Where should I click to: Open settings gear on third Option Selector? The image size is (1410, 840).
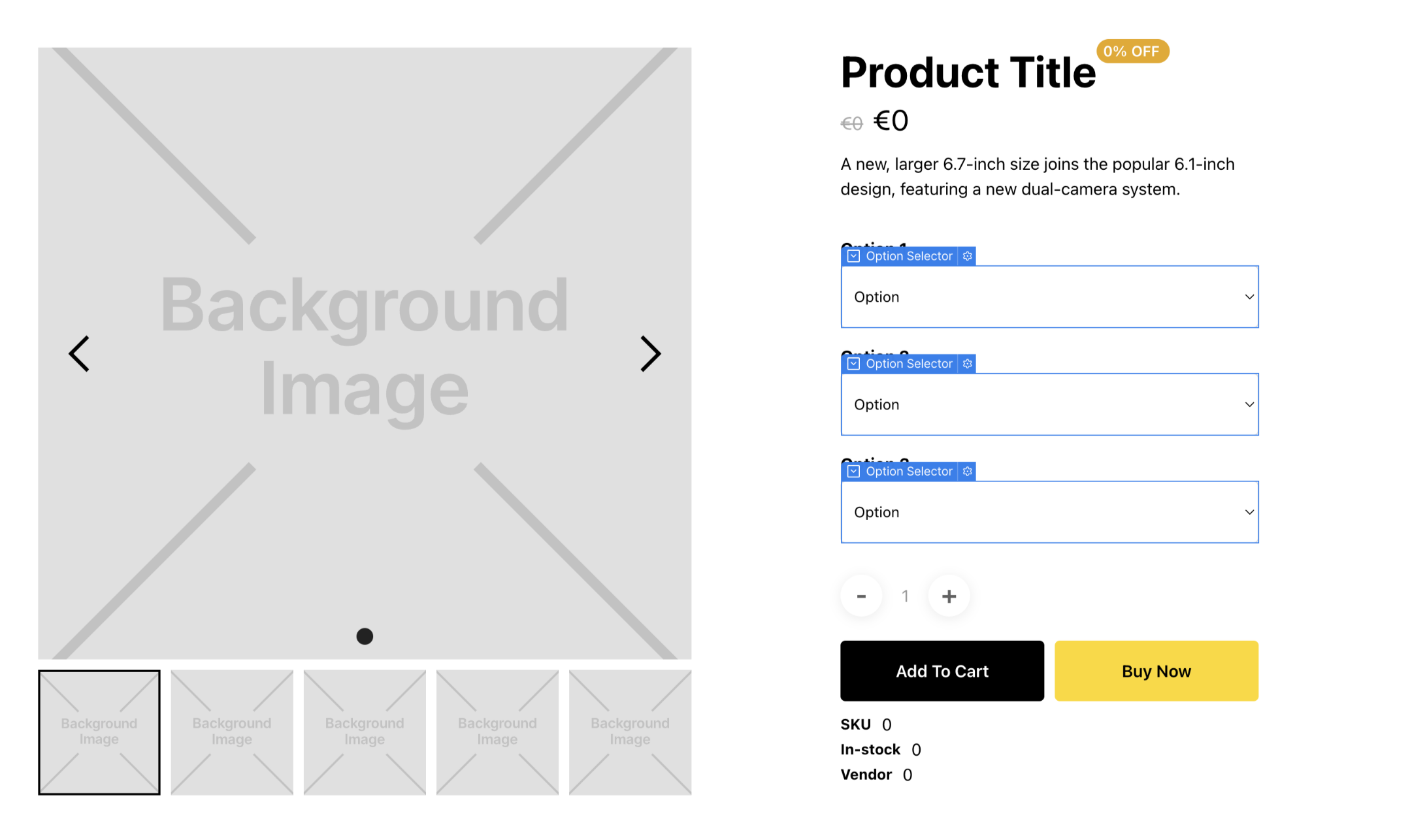click(x=967, y=472)
